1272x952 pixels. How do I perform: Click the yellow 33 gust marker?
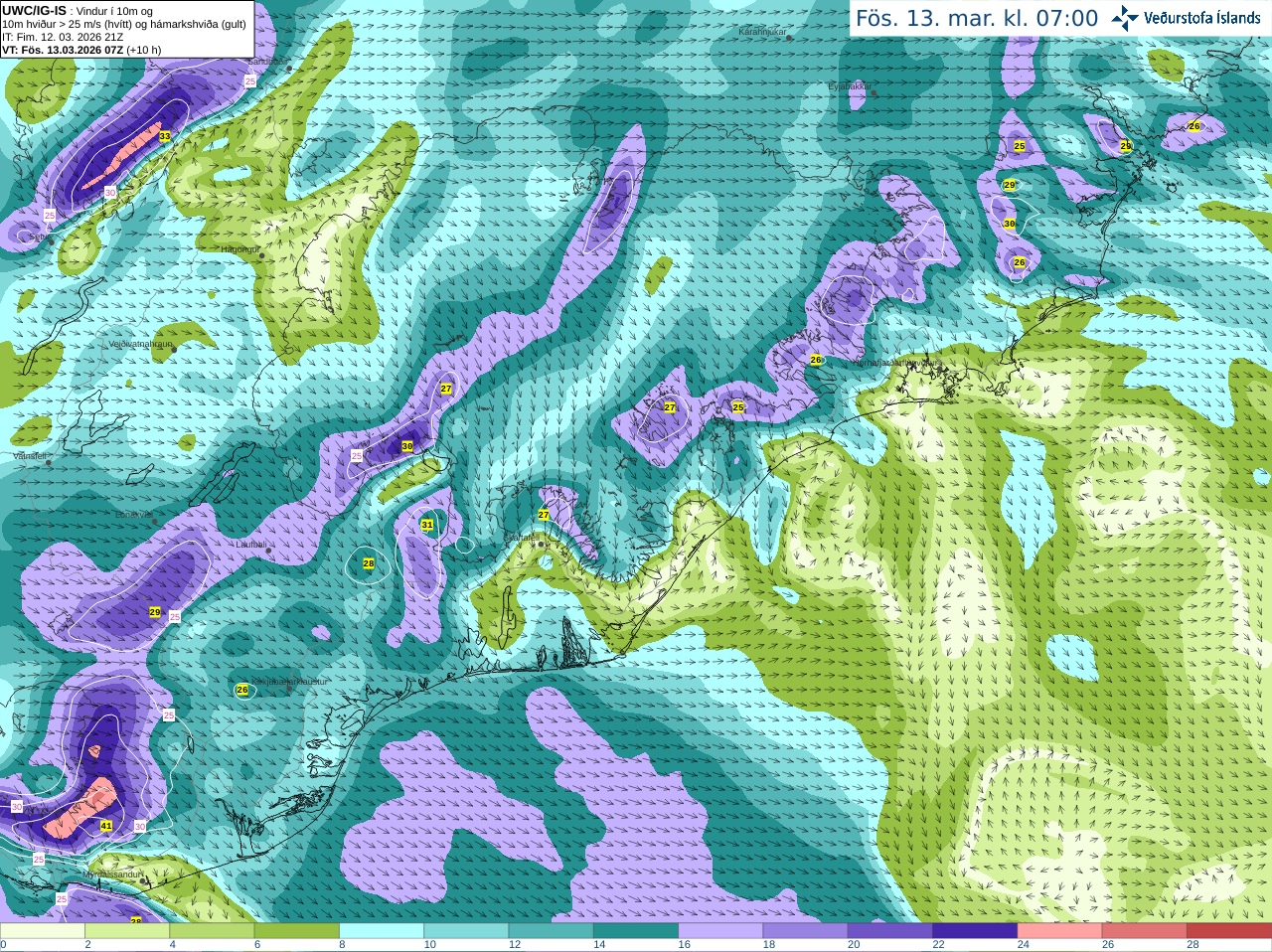click(164, 136)
